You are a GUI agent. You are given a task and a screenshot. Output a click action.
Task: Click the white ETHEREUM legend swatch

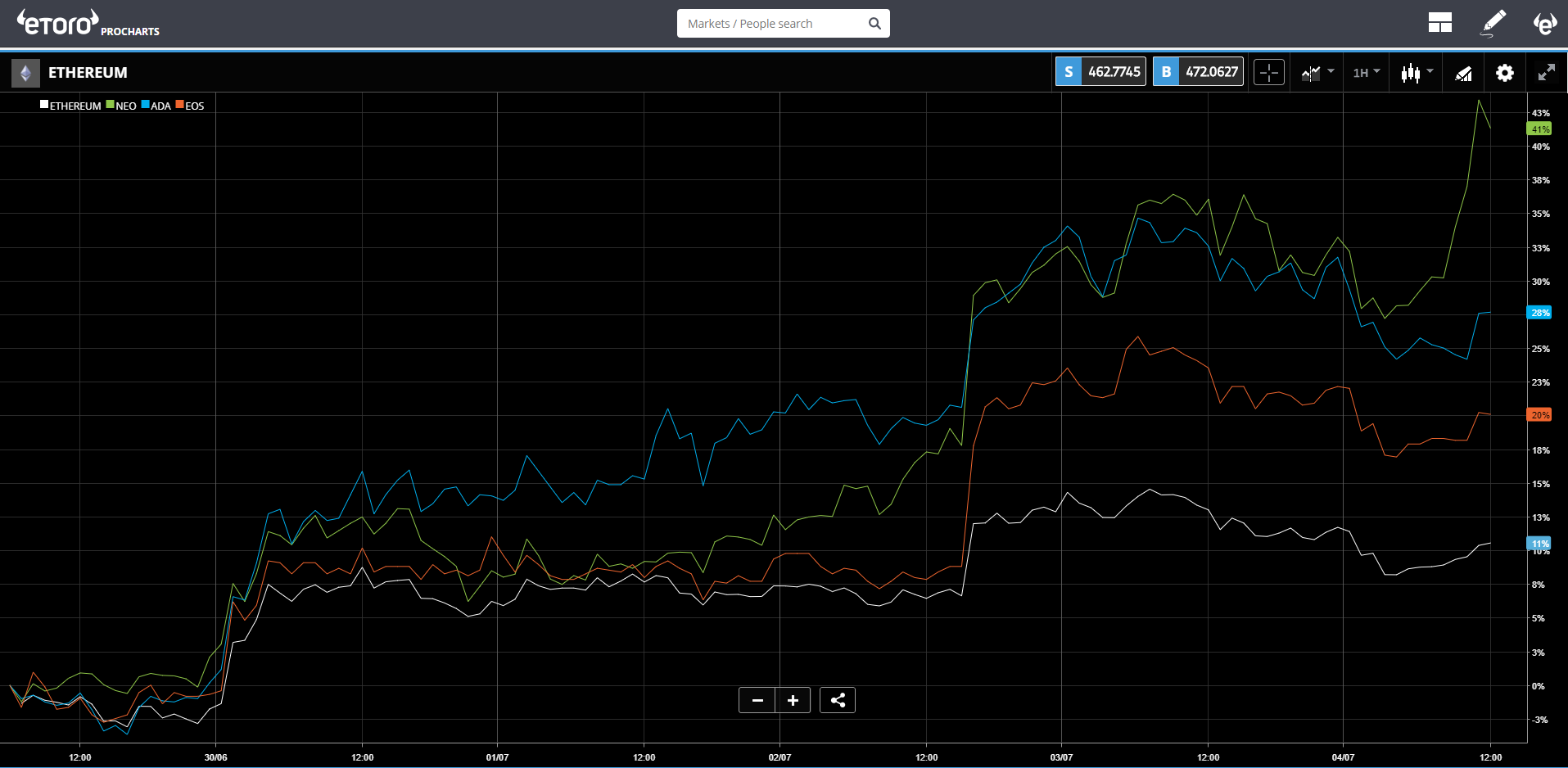pyautogui.click(x=44, y=105)
